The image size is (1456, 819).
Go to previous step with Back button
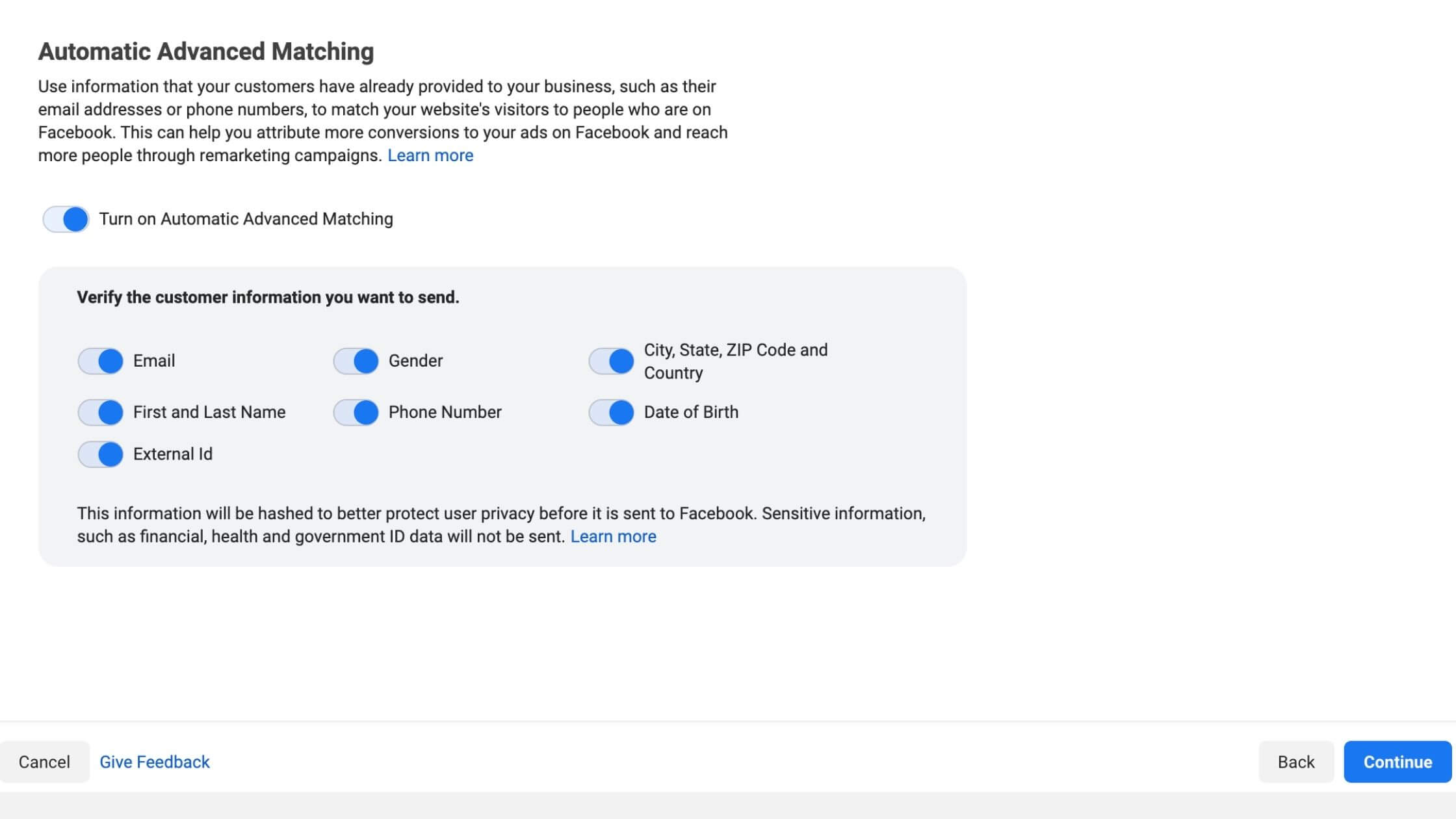click(1296, 762)
